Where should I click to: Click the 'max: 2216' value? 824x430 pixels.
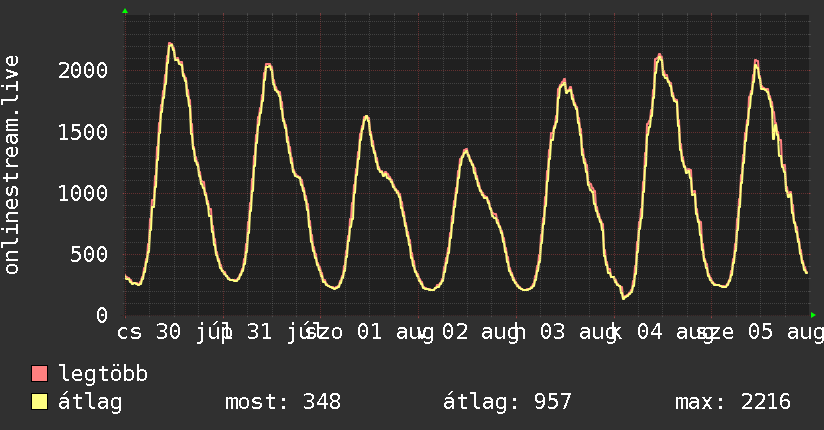[x=733, y=402]
